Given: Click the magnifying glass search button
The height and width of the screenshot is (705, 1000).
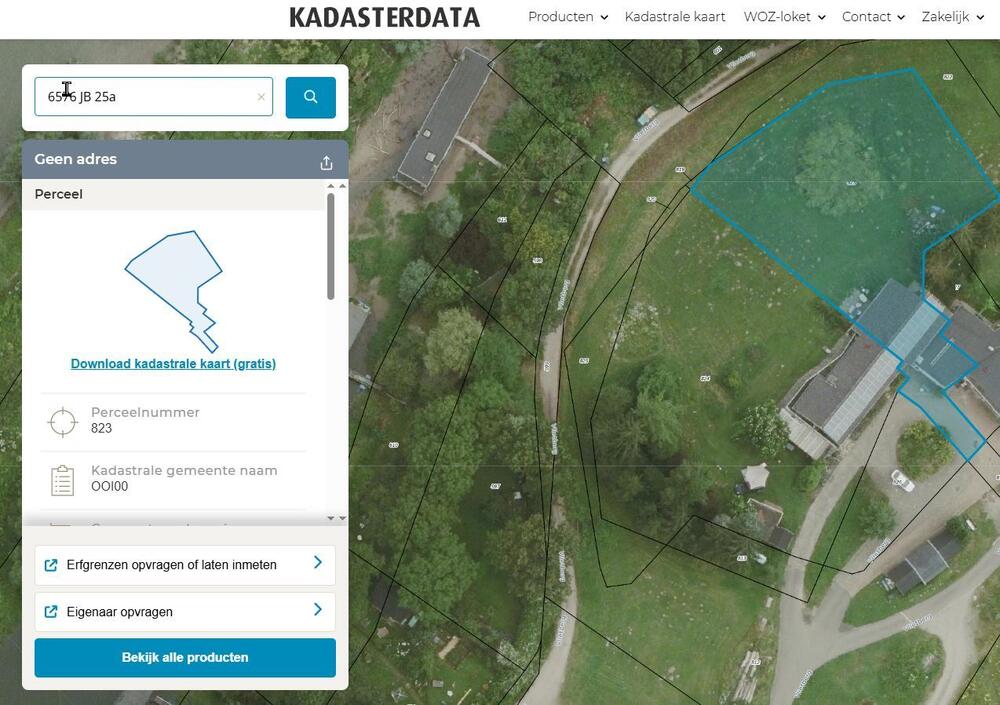Looking at the screenshot, I should coord(310,97).
